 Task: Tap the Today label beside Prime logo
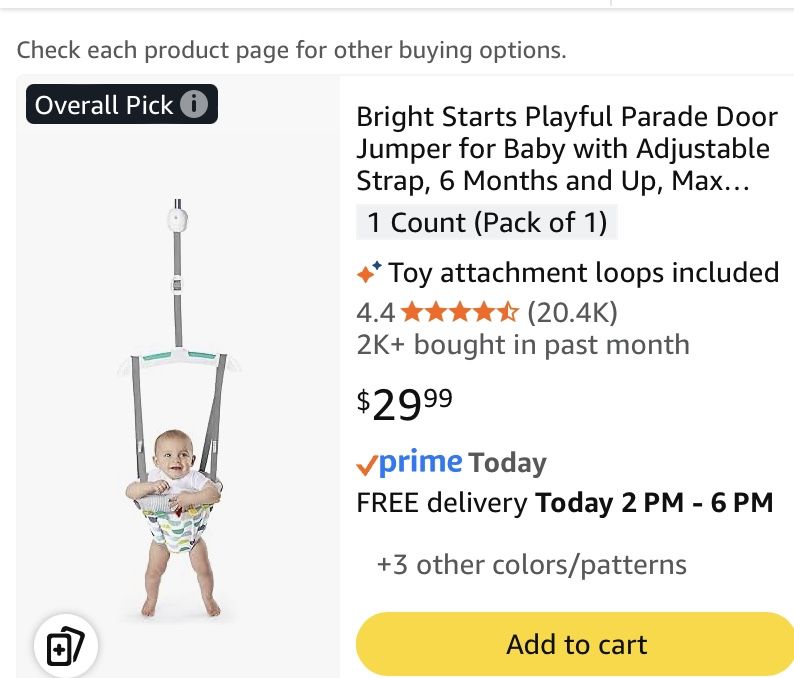(x=508, y=463)
